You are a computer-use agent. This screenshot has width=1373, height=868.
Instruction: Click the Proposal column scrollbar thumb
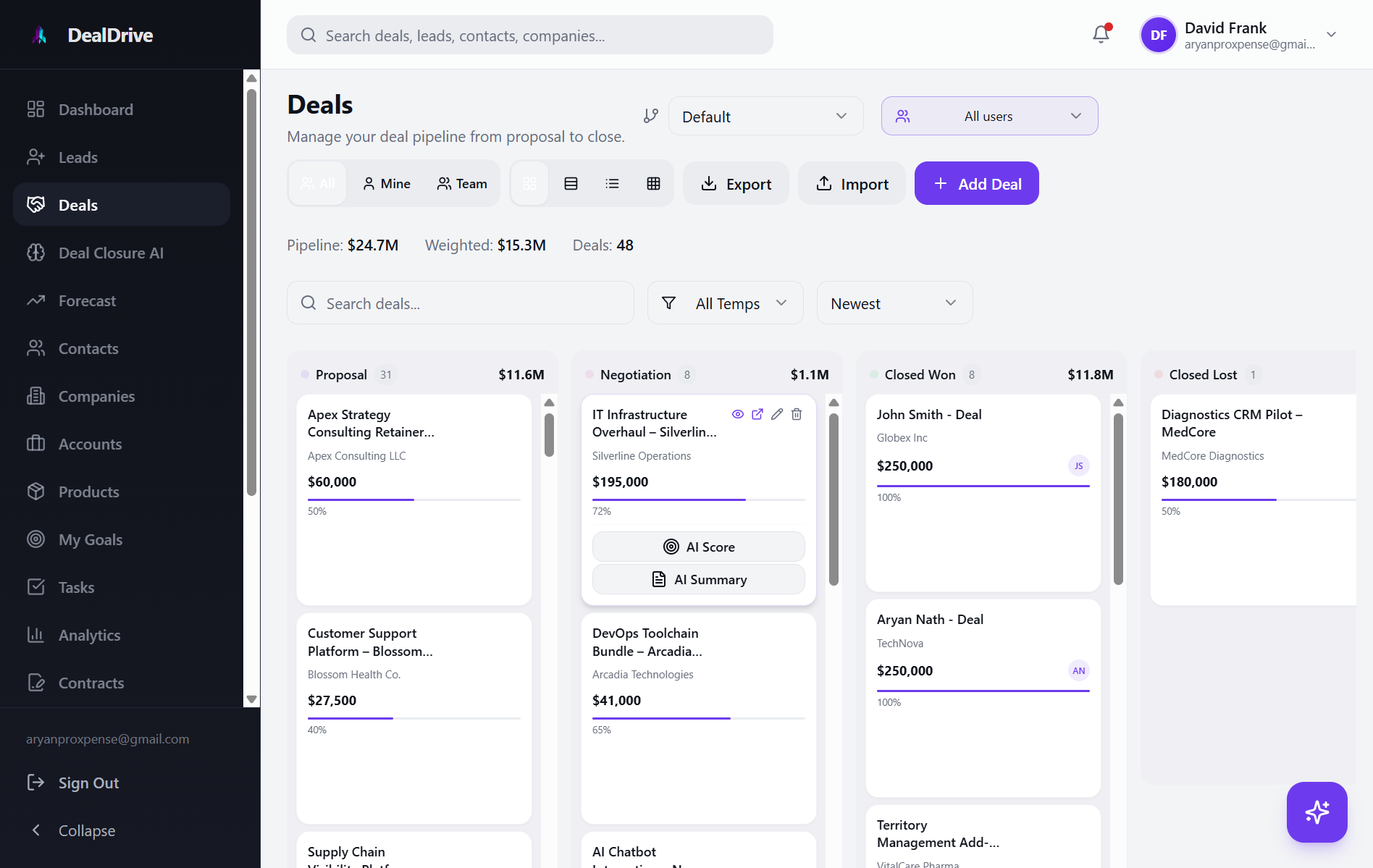pos(549,434)
